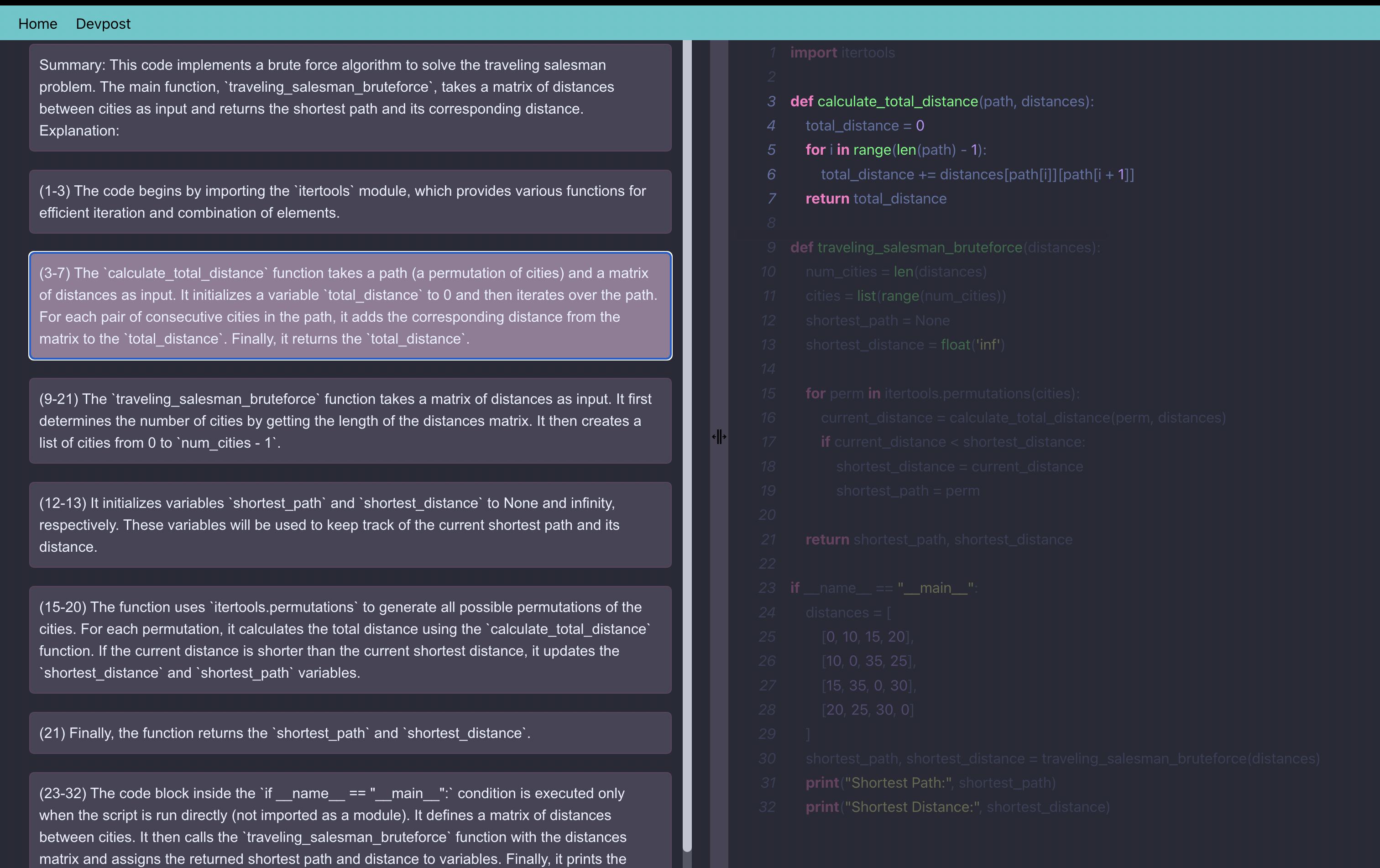
Task: Select the (1-3) itertools import explanation card
Action: pyautogui.click(x=350, y=202)
